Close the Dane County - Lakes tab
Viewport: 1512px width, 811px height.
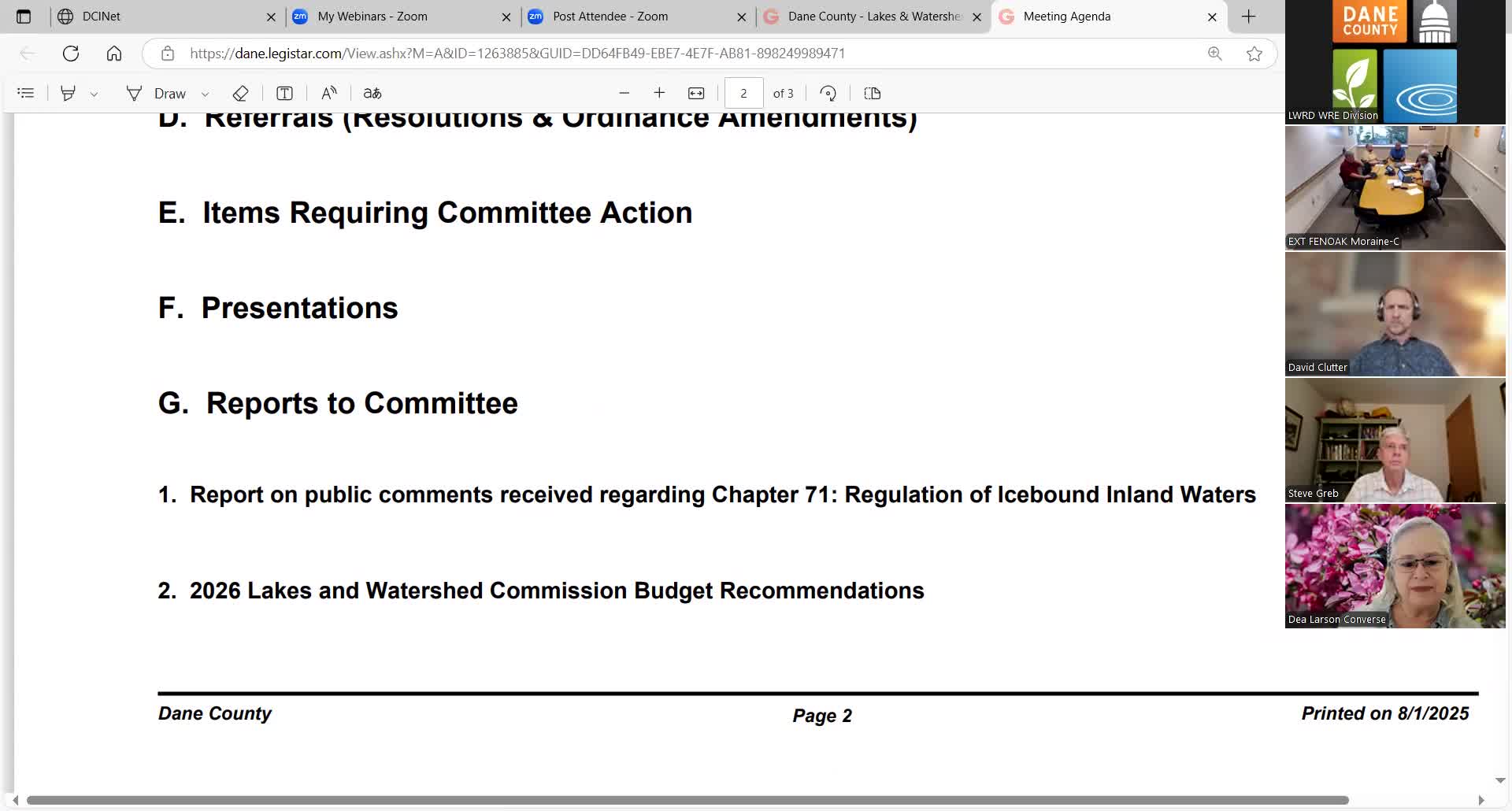click(x=977, y=17)
